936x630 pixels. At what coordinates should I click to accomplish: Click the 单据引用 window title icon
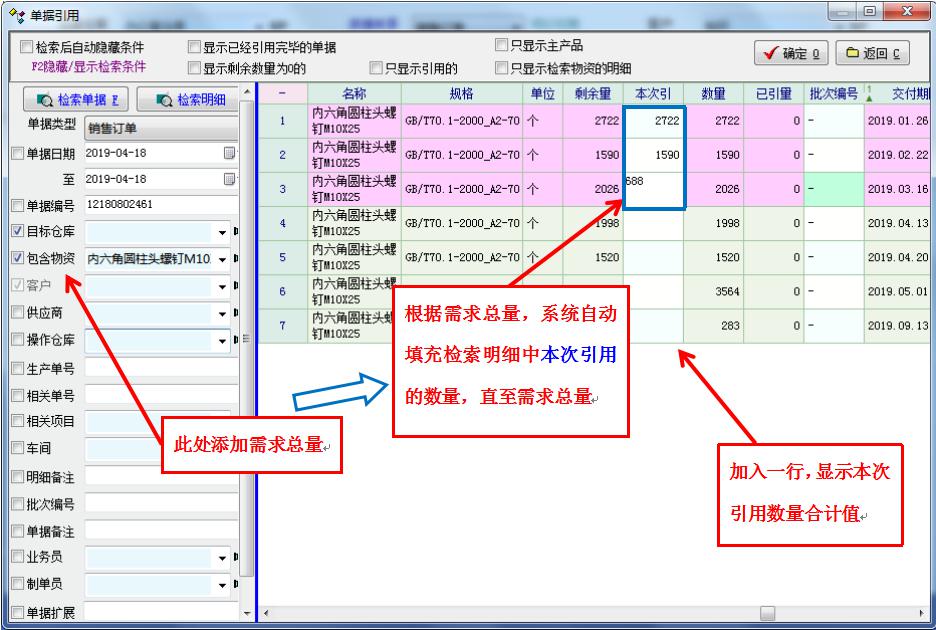coord(15,15)
